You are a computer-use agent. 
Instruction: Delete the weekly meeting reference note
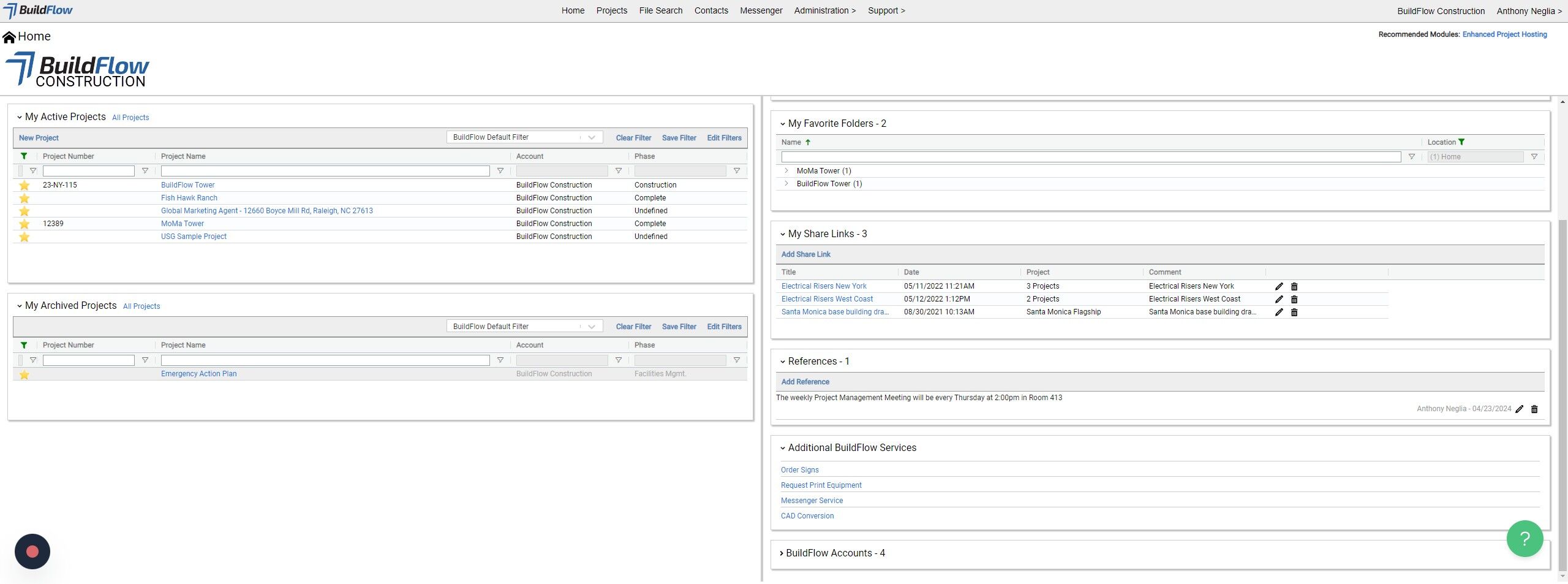1534,409
